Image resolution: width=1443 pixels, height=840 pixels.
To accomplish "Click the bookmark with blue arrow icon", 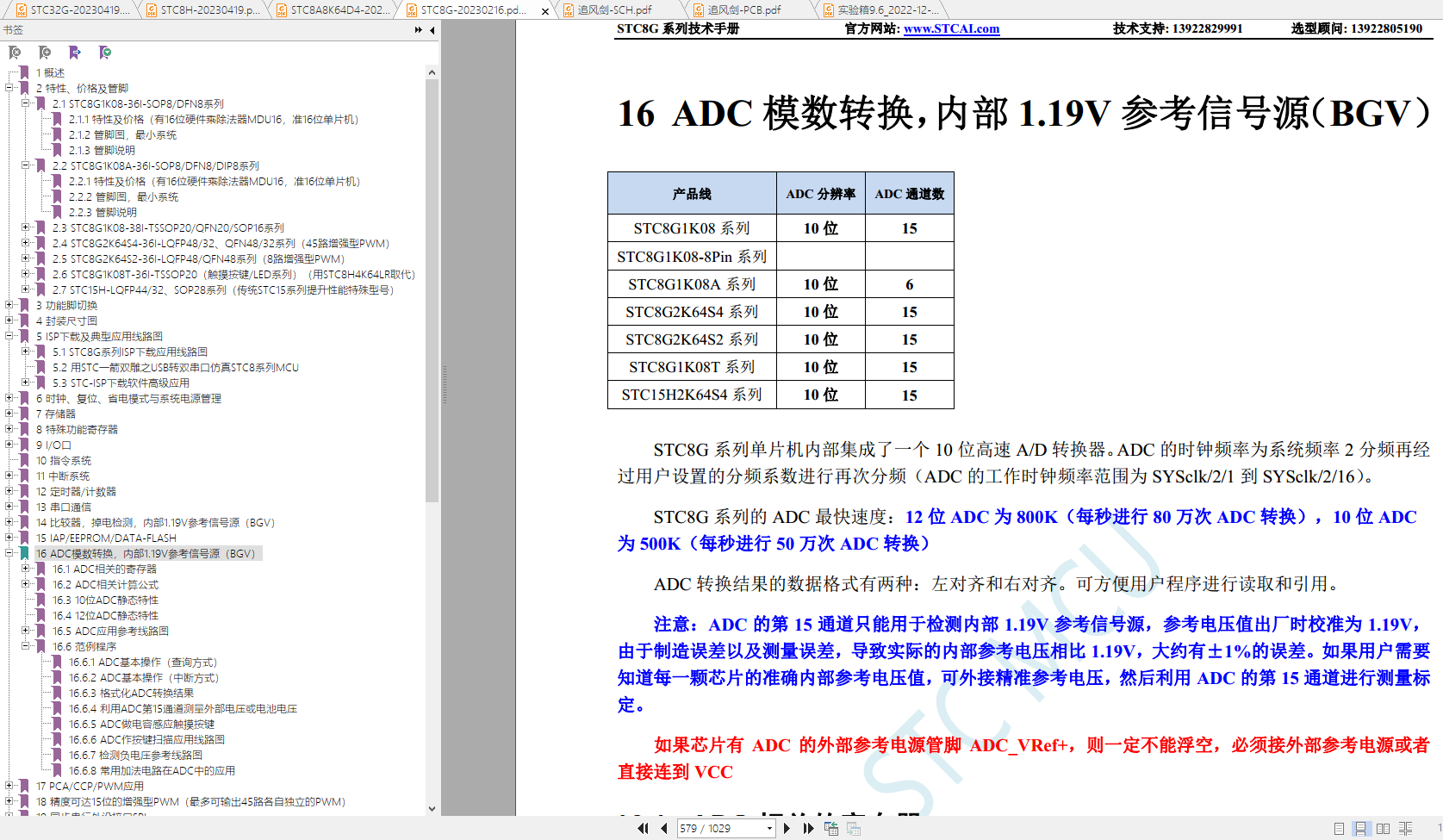I will tap(75, 53).
